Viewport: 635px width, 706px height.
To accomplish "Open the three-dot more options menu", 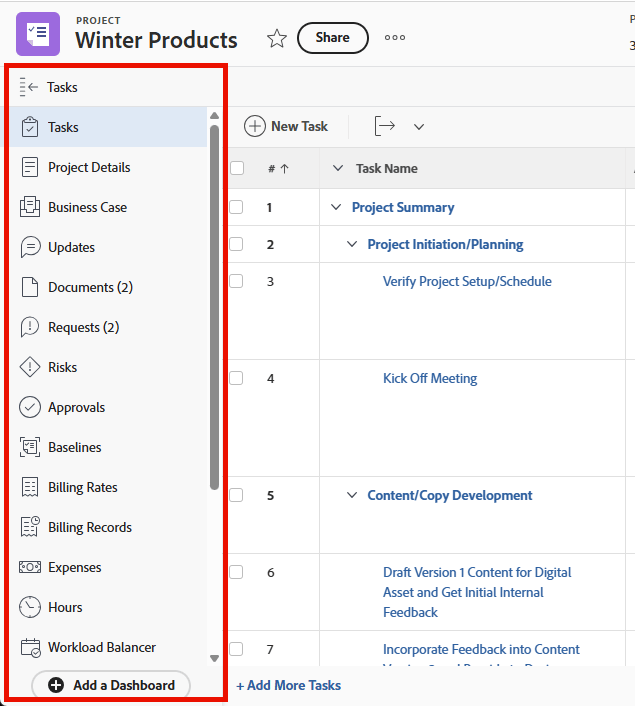I will 395,38.
